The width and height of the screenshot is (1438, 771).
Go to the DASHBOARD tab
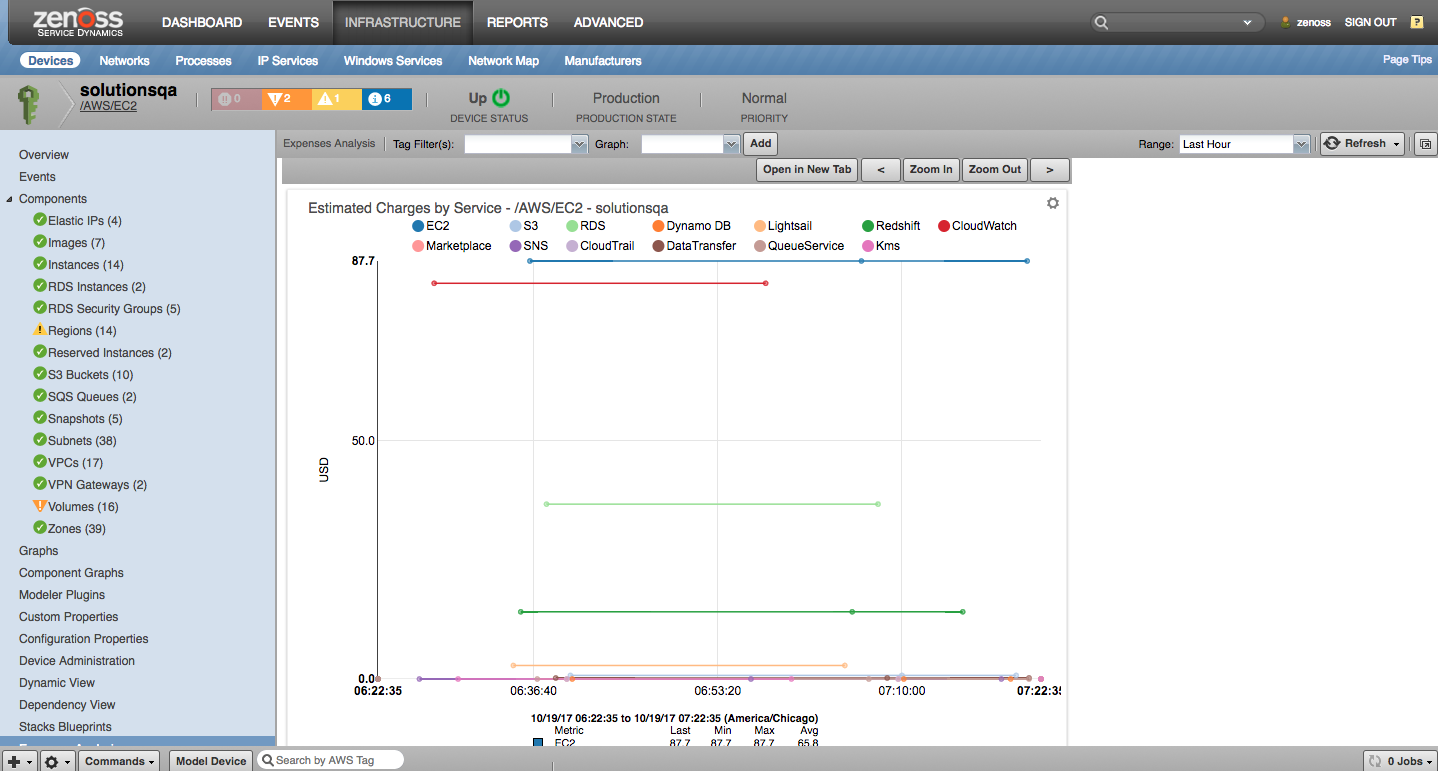[x=202, y=22]
